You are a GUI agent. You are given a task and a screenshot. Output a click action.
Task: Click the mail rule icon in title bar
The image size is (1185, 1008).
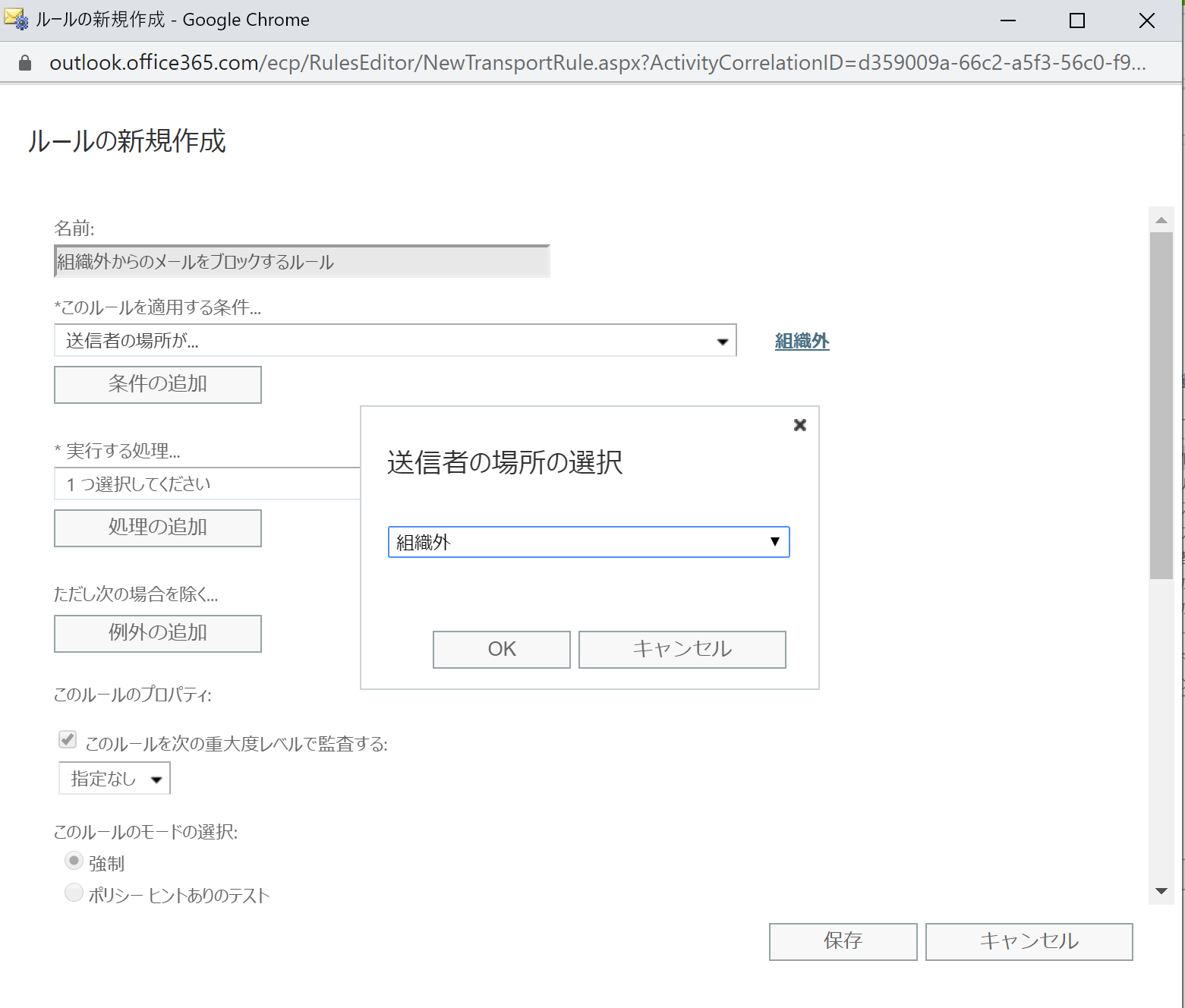17,20
